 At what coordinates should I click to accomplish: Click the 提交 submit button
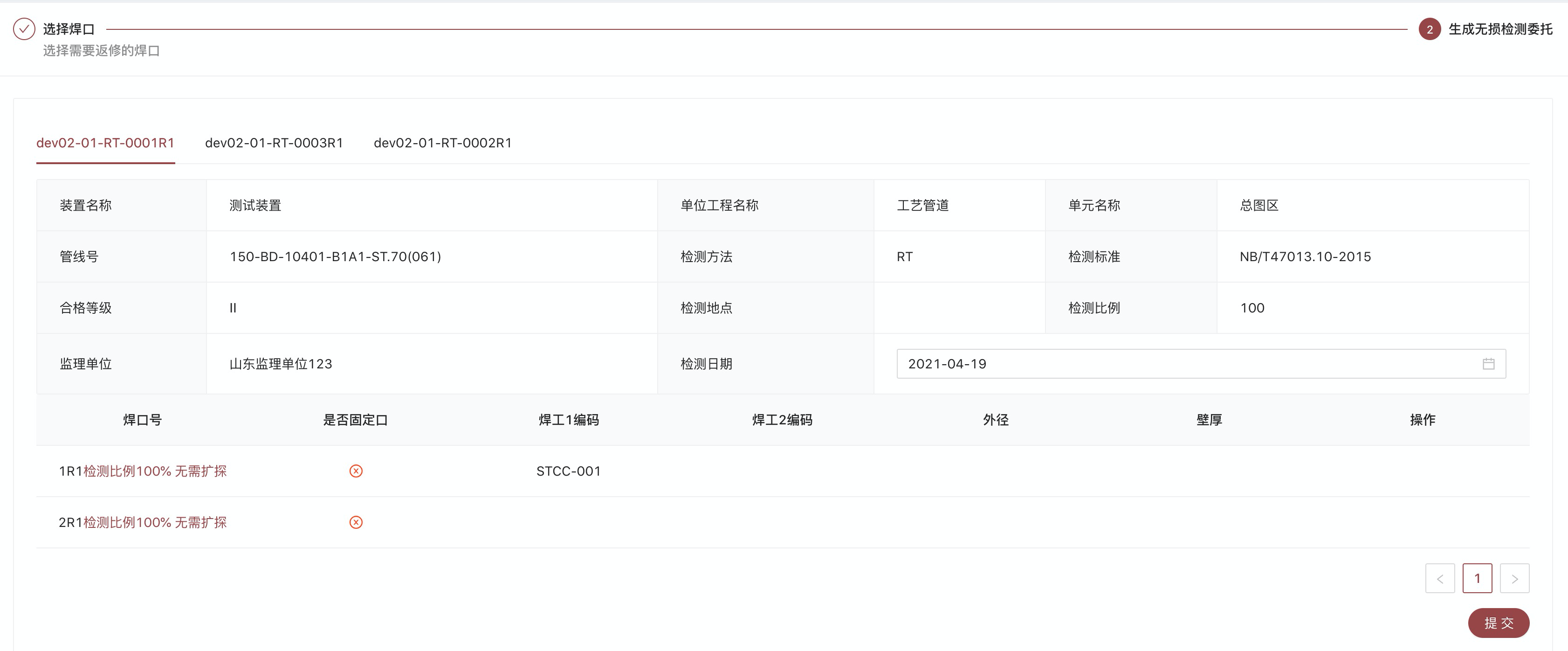point(1499,623)
